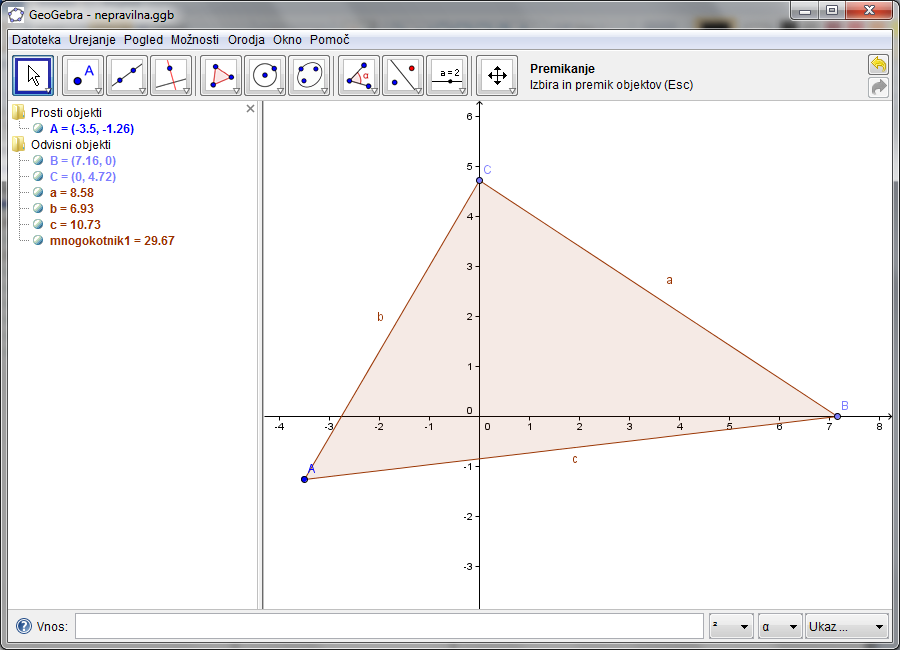Open the superscript ² symbol dropdown
The height and width of the screenshot is (650, 900).
pyautogui.click(x=731, y=627)
